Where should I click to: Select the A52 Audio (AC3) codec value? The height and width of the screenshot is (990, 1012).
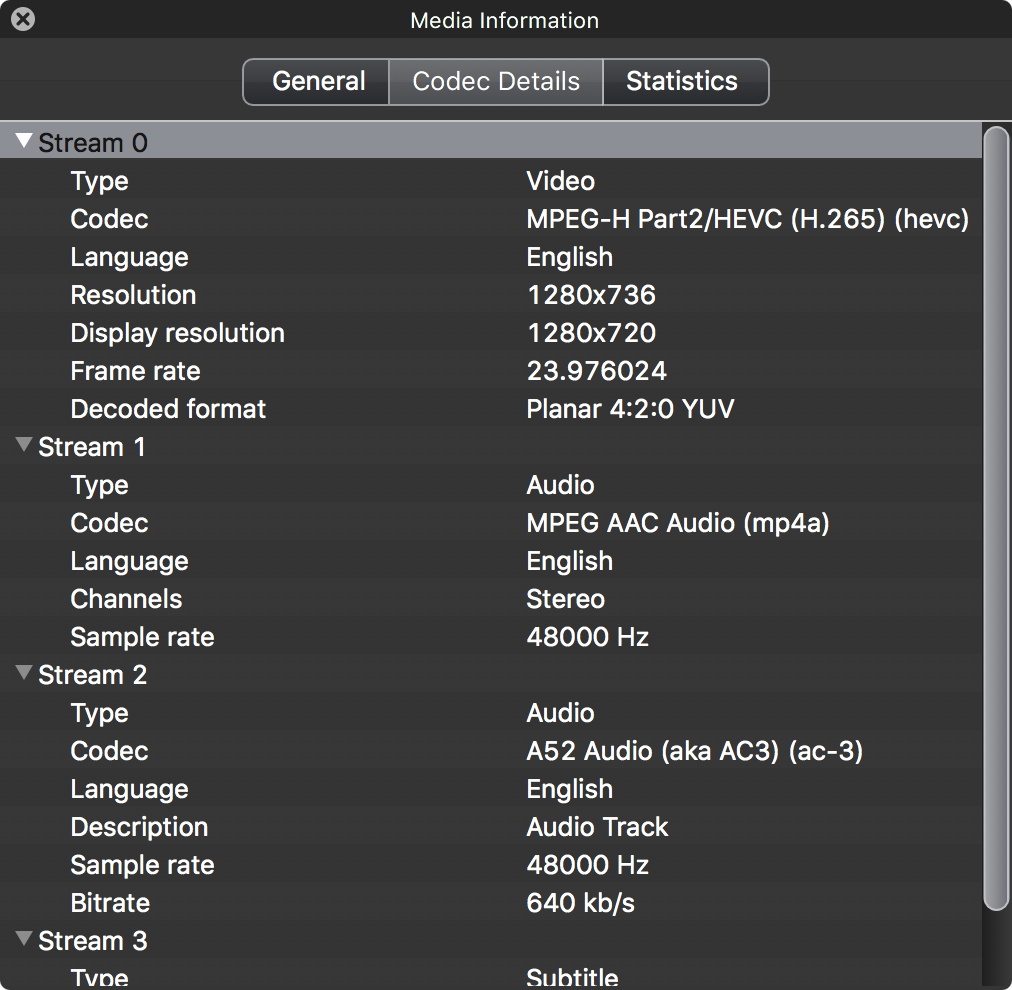pos(694,751)
